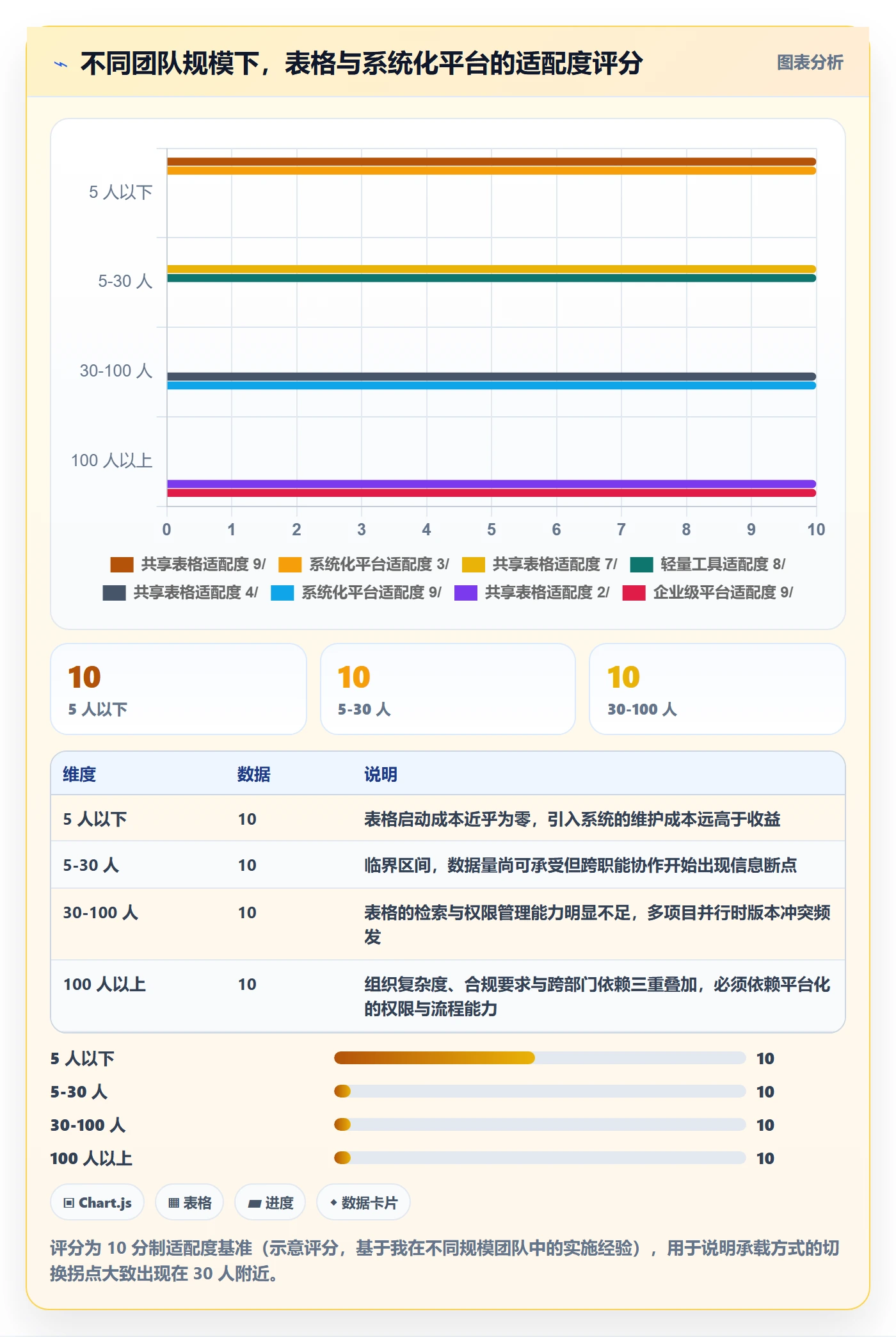Click the 说明 column header
Image resolution: width=896 pixels, height=1337 pixels.
pos(381,774)
